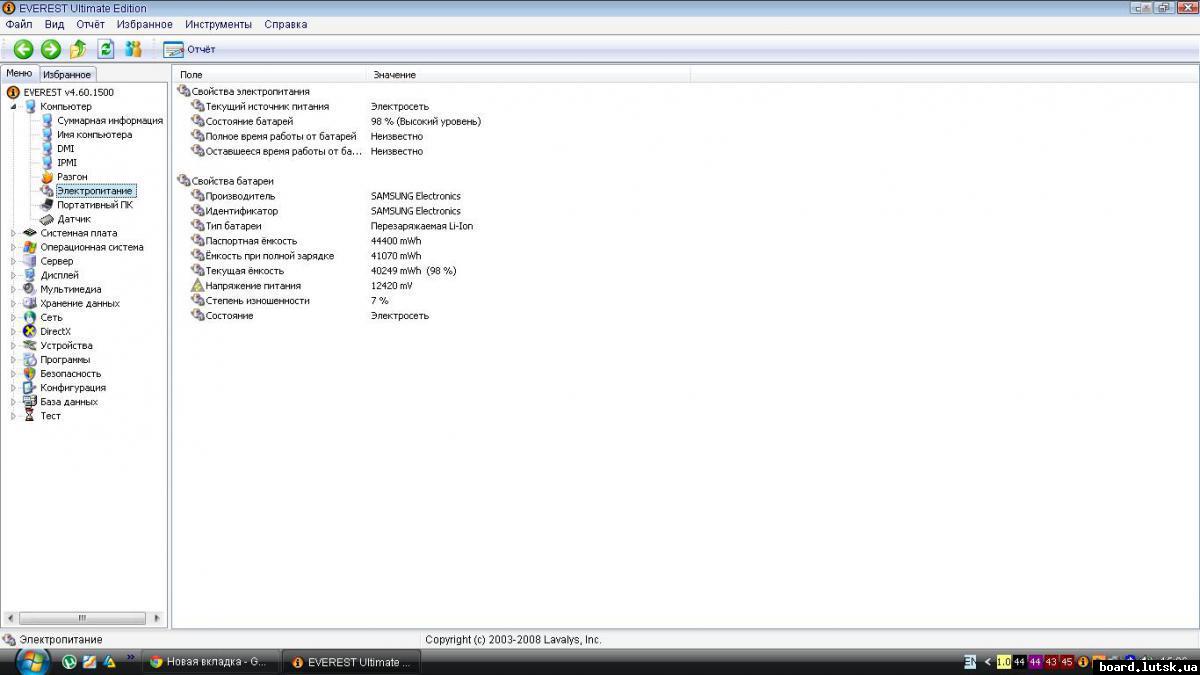Viewport: 1200px width, 675px height.
Task: Click the Up folder toolbar icon
Action: pos(78,49)
